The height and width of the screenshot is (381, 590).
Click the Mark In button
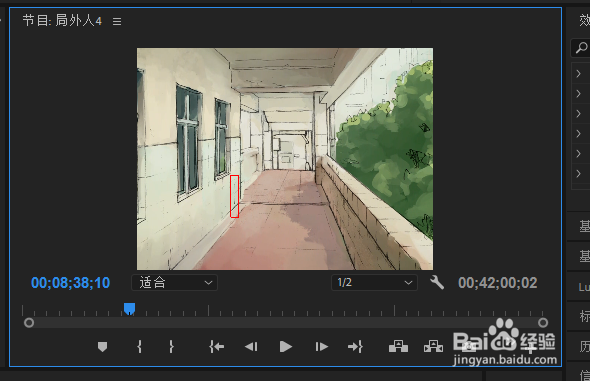pyautogui.click(x=140, y=346)
